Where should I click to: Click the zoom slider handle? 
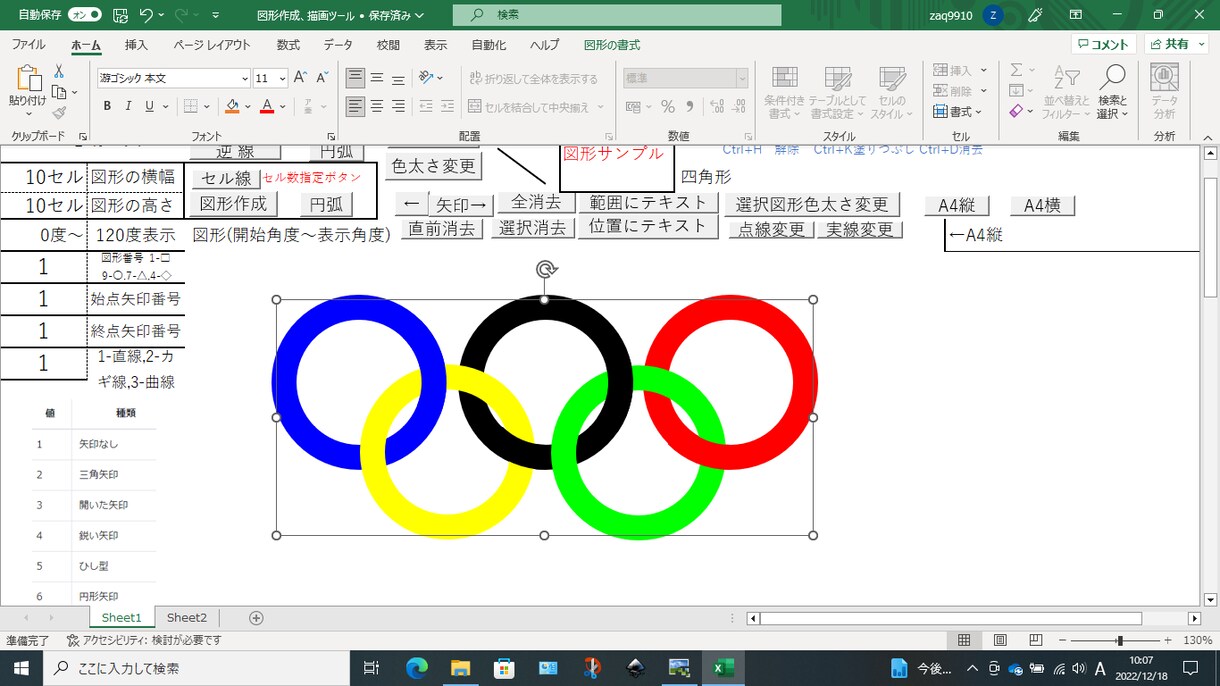(x=1120, y=640)
